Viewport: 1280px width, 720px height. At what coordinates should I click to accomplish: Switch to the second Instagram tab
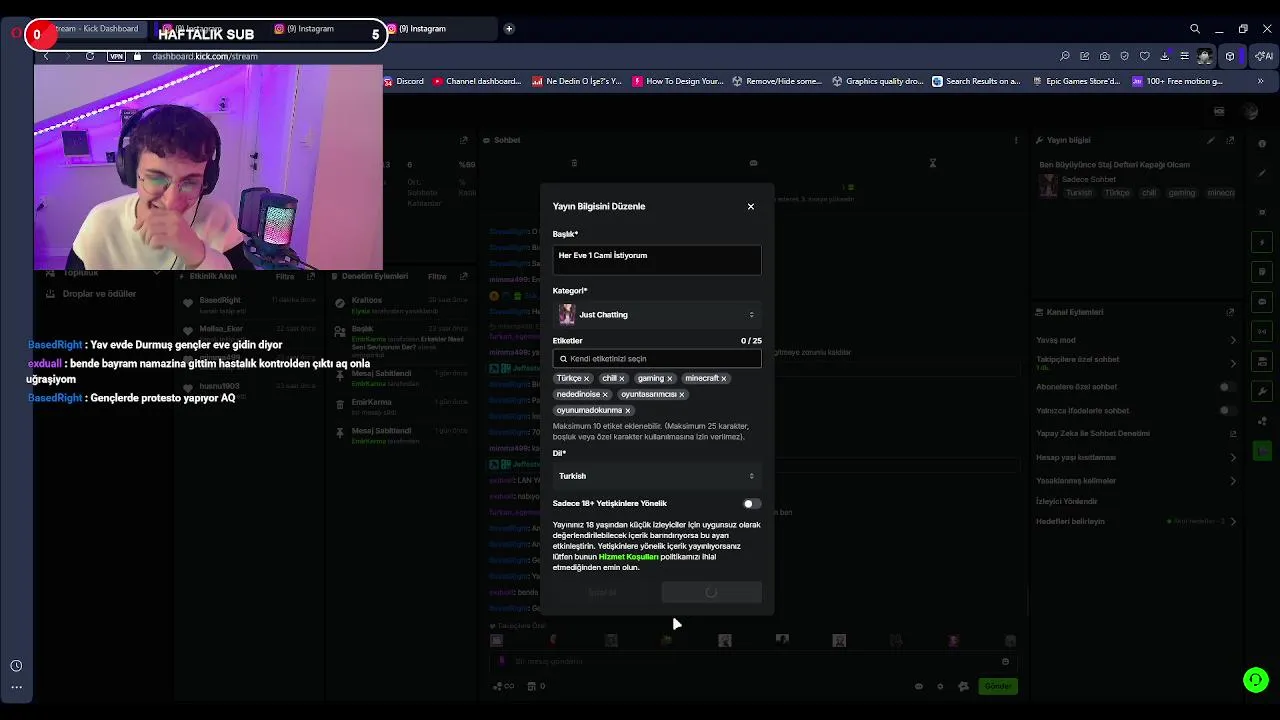coord(311,29)
